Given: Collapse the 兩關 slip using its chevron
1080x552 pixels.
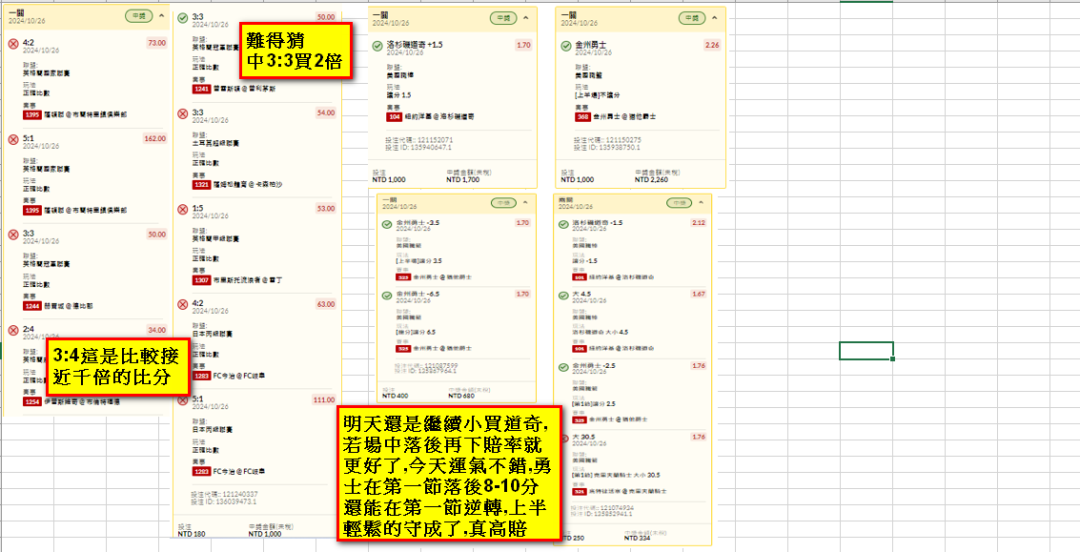Looking at the screenshot, I should click(700, 203).
